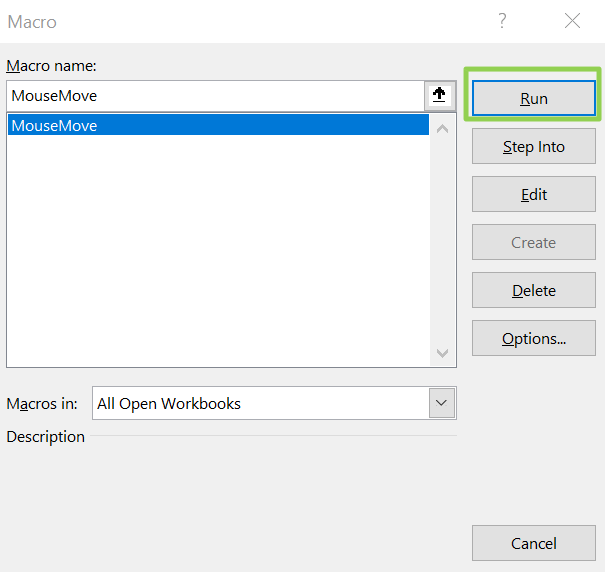
Task: Edit the MouseMove macro
Action: (533, 195)
